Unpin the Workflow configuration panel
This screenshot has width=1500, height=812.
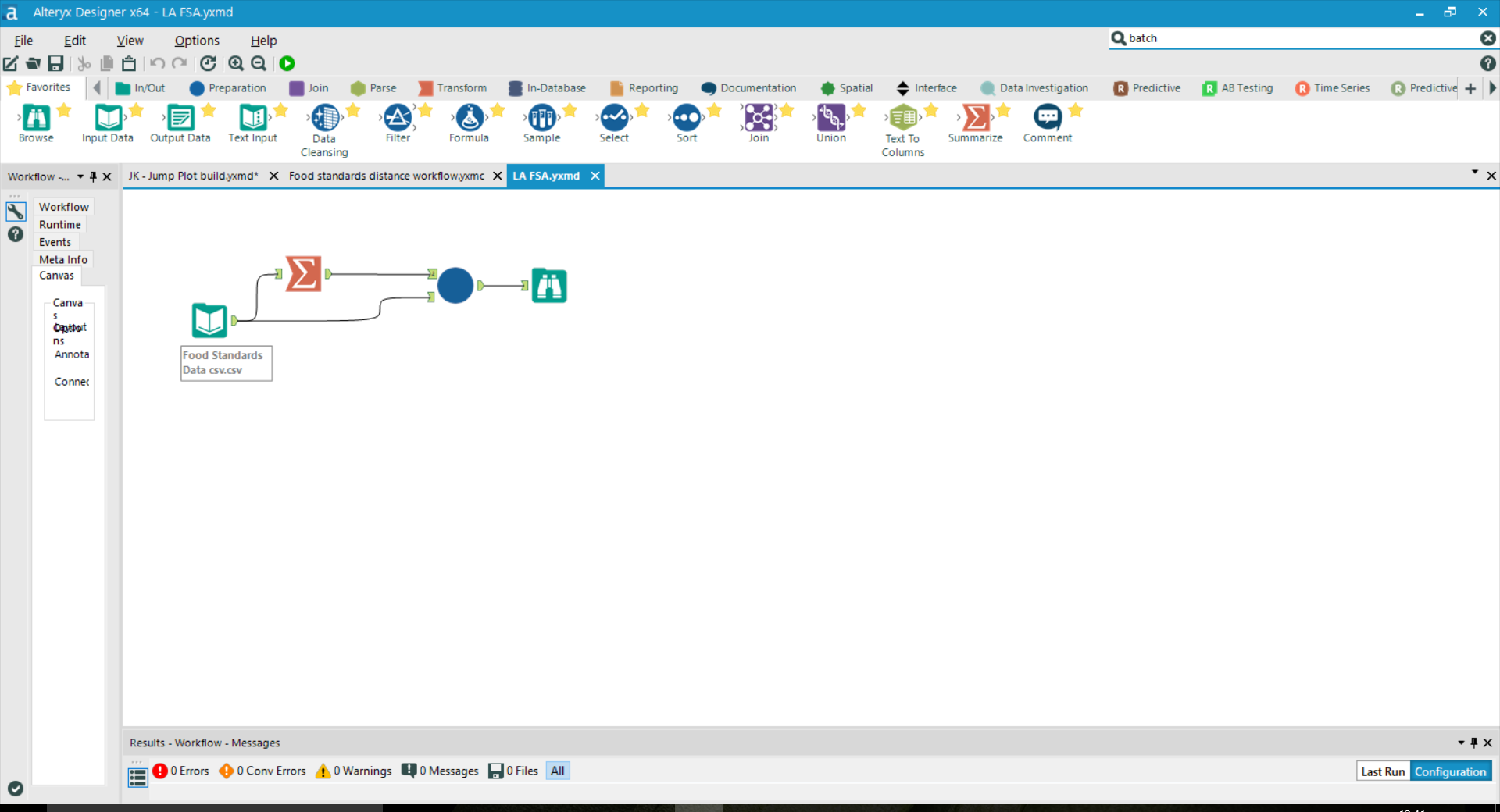pyautogui.click(x=93, y=176)
